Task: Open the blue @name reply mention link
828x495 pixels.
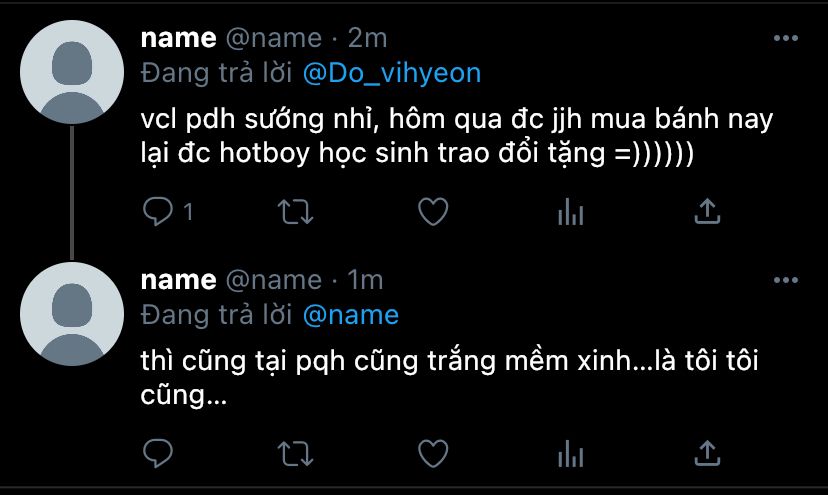Action: tap(351, 315)
